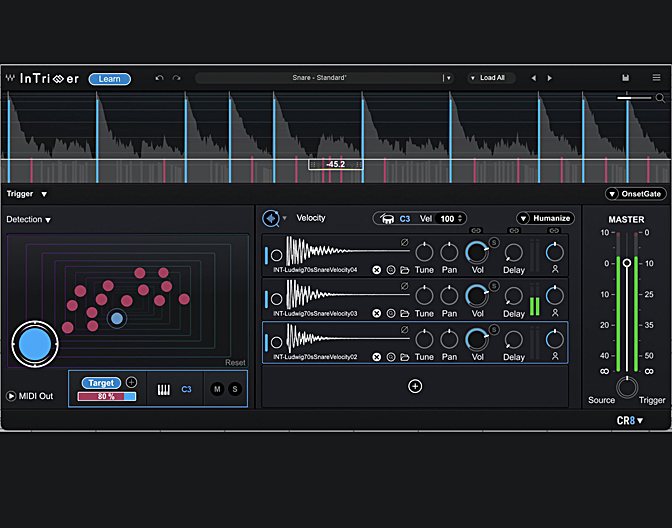This screenshot has height=528, width=672.
Task: Click the person icon on SnareVelocity02 row
Action: coord(555,356)
